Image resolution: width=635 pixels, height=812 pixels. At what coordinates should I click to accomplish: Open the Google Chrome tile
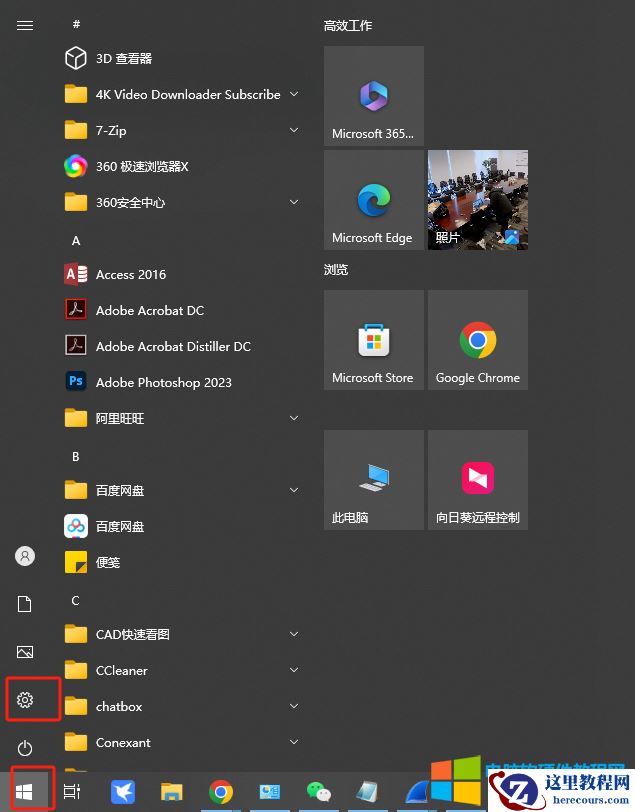(x=478, y=340)
